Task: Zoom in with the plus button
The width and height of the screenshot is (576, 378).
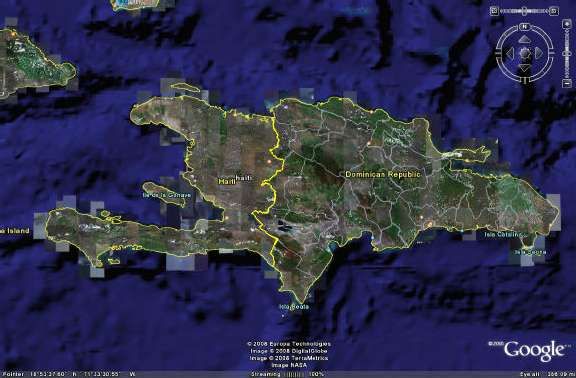Action: (567, 24)
